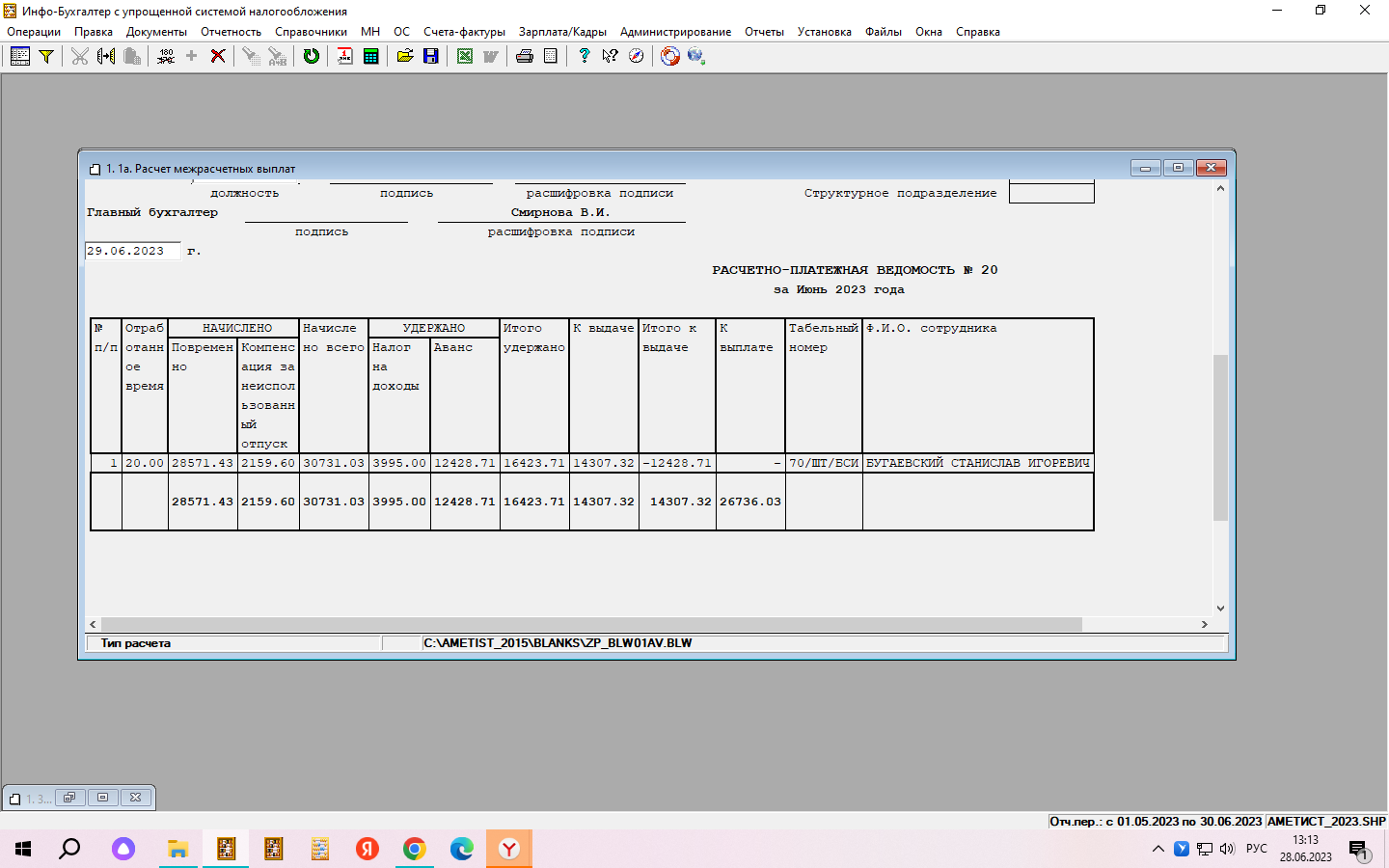The image size is (1389, 868).
Task: Click the open folder icon
Action: 405,56
